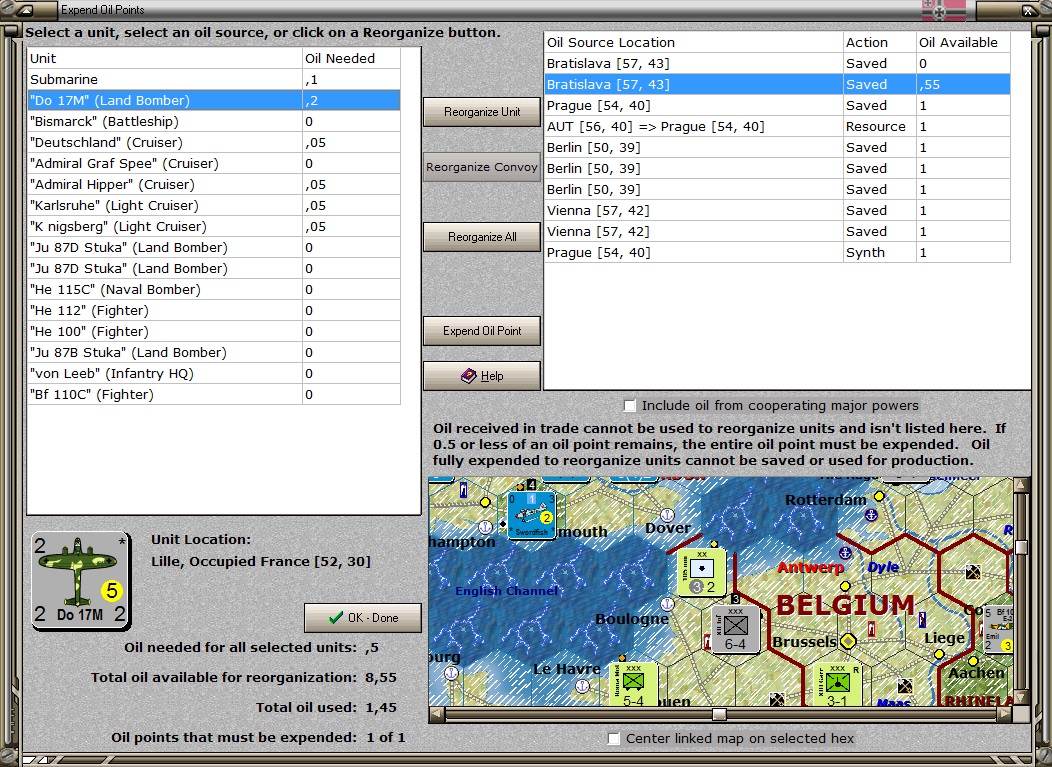
Task: Click the green 3-1 unit counter near Maas
Action: [x=837, y=685]
